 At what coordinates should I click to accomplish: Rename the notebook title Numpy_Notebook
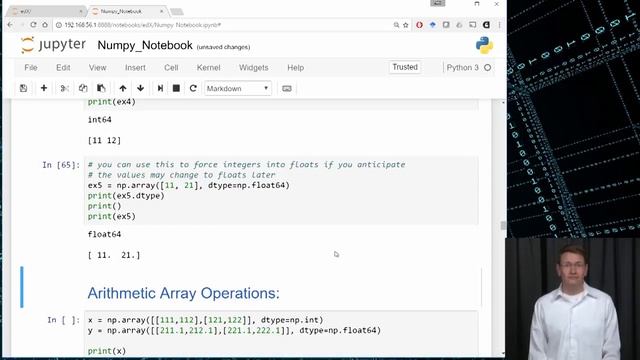click(x=145, y=45)
